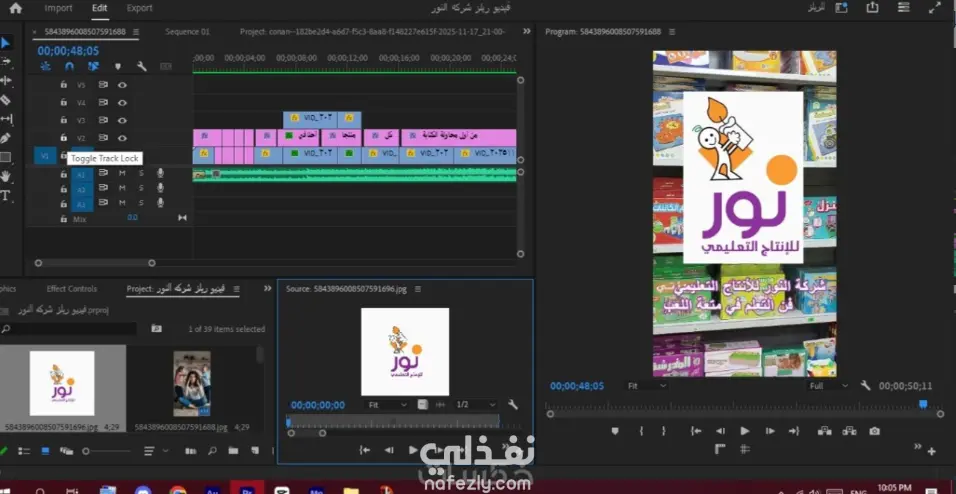Click Lift button in Program monitor
This screenshot has height=494, width=956.
[x=825, y=431]
